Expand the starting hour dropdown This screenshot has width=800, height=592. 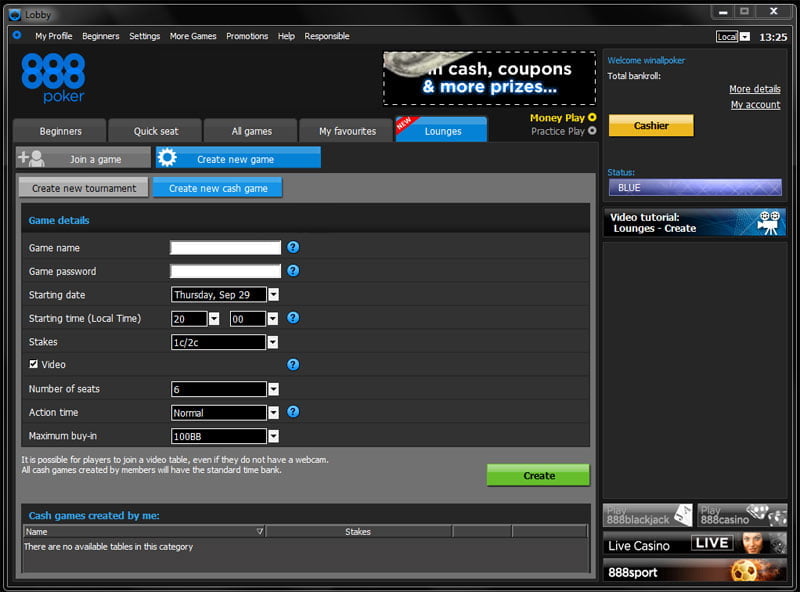214,318
